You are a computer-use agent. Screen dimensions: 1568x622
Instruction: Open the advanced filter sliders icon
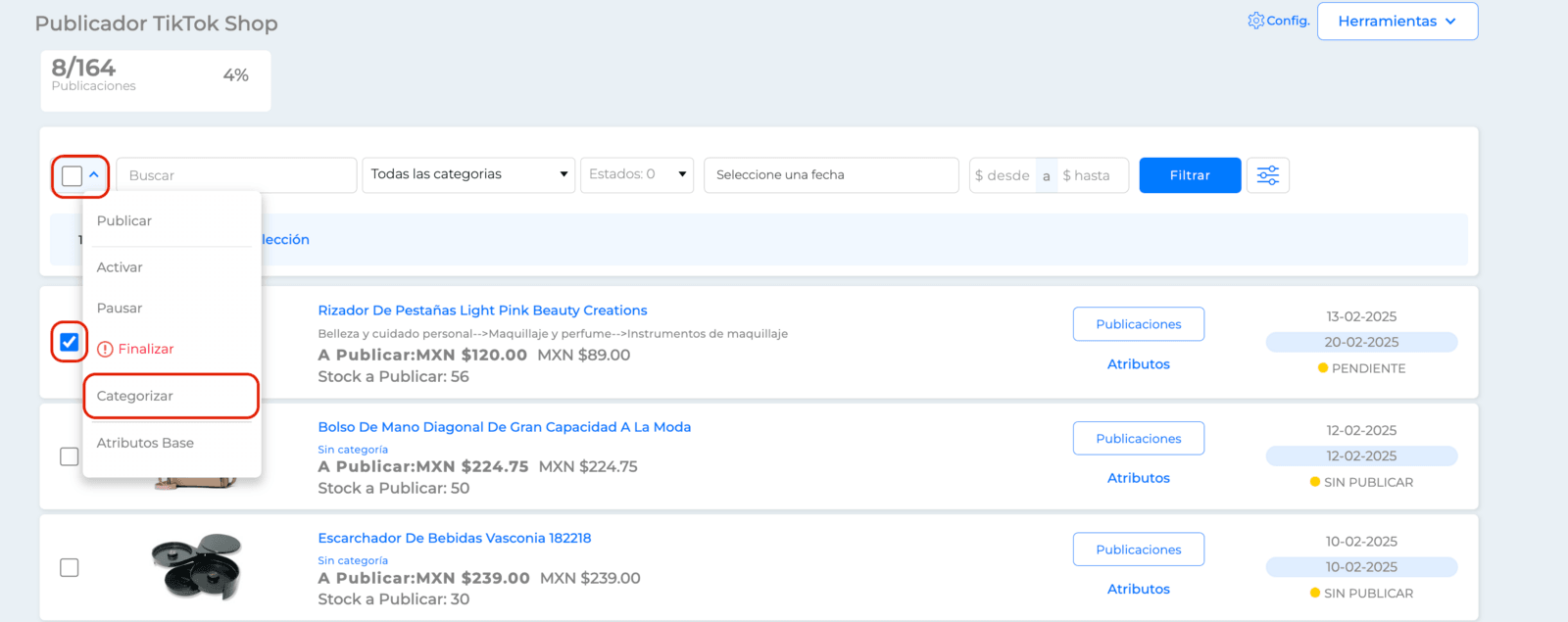point(1268,175)
